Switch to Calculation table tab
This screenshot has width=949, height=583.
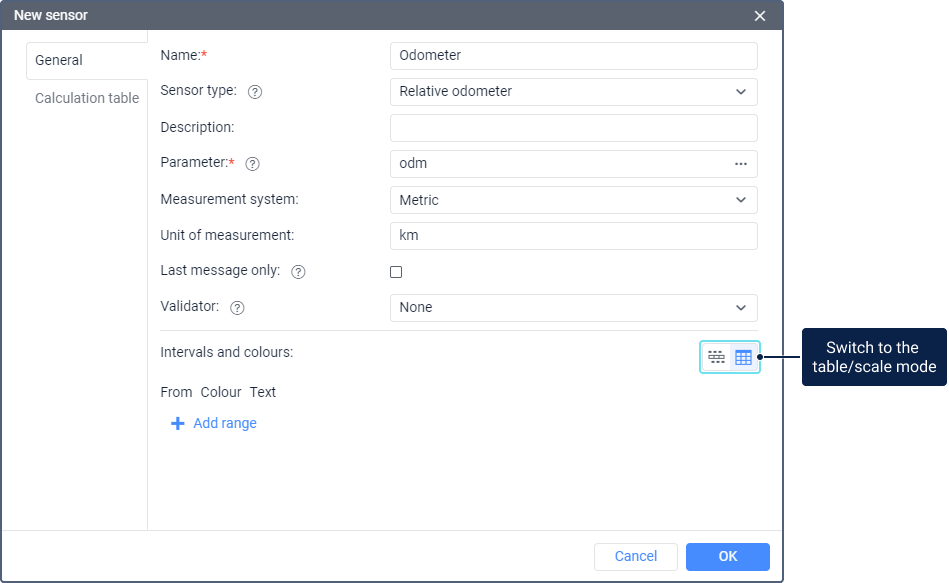pyautogui.click(x=87, y=98)
